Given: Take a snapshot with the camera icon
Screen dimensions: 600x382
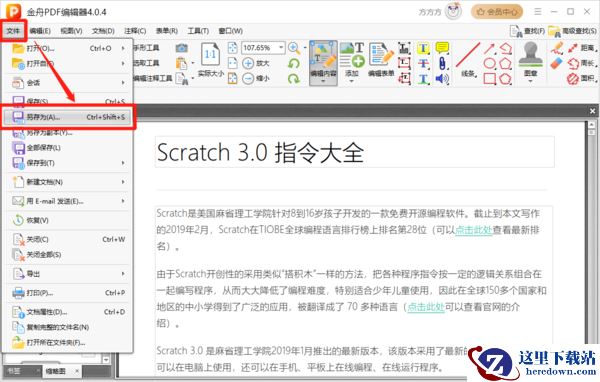Looking at the screenshot, I should pyautogui.click(x=182, y=47).
